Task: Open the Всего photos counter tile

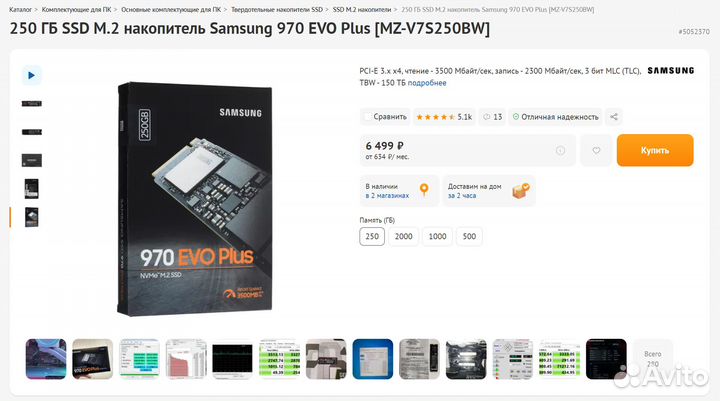Action: tap(652, 359)
